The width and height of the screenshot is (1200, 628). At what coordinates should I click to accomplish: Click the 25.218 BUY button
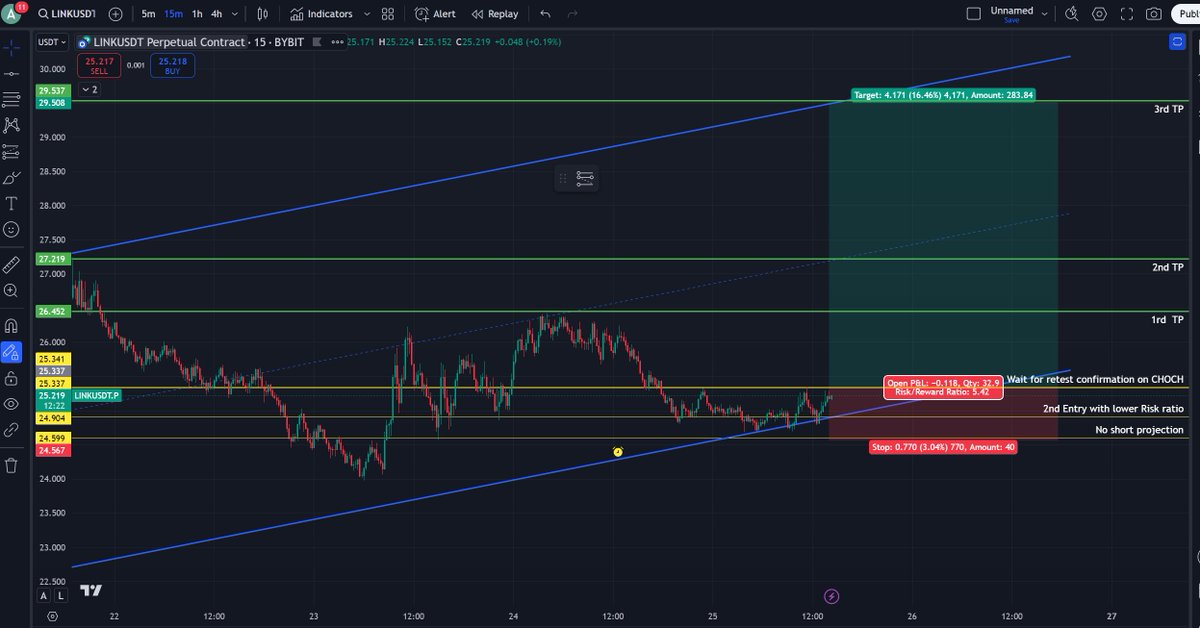tap(172, 66)
